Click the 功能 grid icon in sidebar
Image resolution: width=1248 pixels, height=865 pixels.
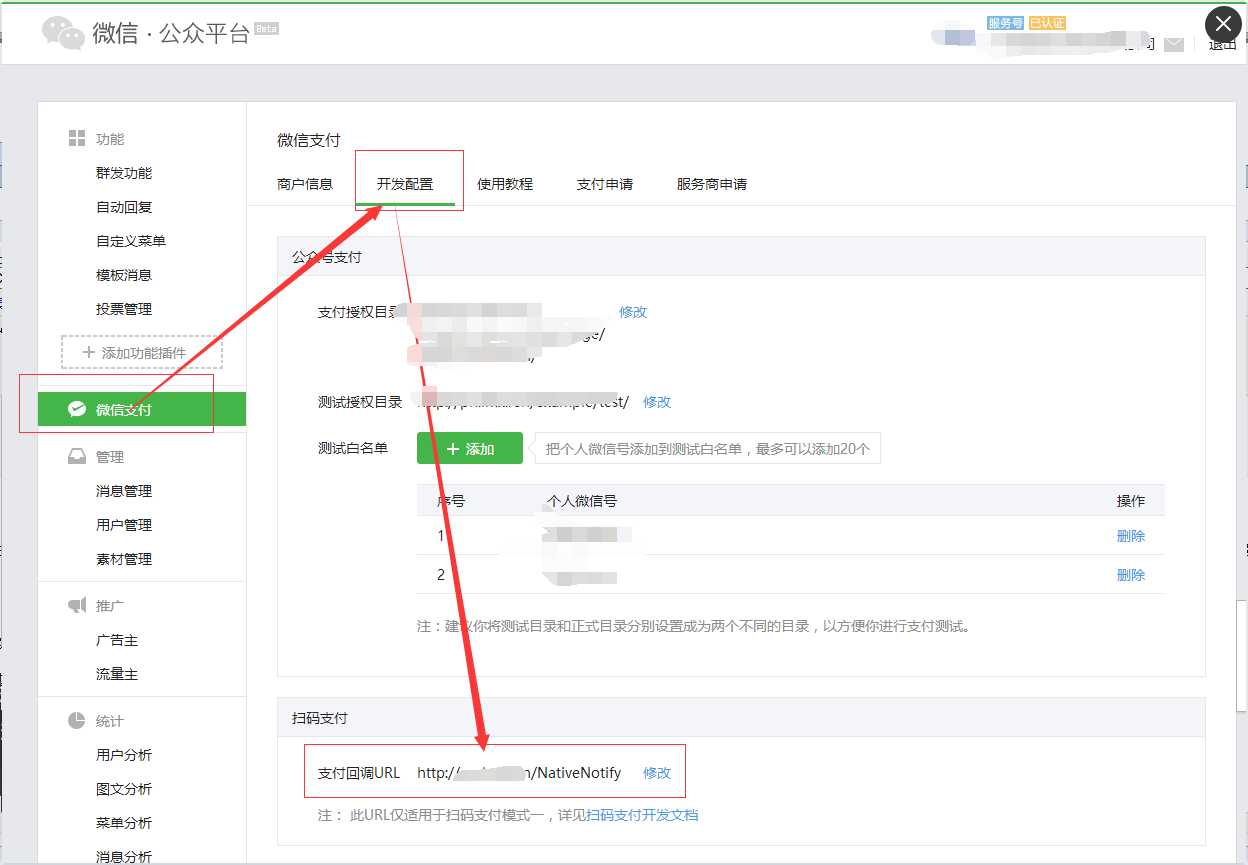coord(77,138)
